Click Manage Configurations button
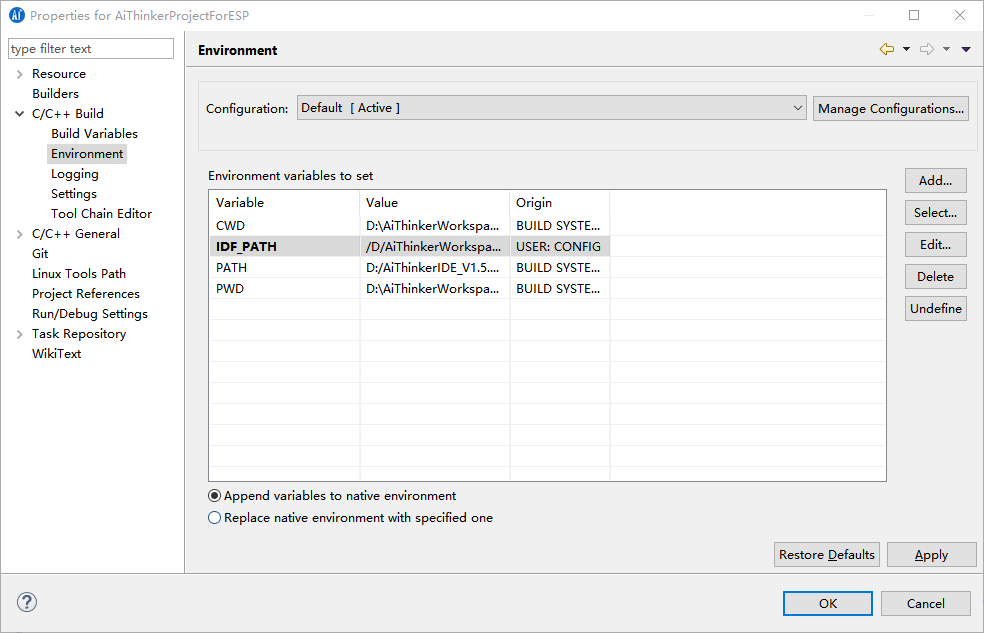The width and height of the screenshot is (984, 633). [890, 108]
